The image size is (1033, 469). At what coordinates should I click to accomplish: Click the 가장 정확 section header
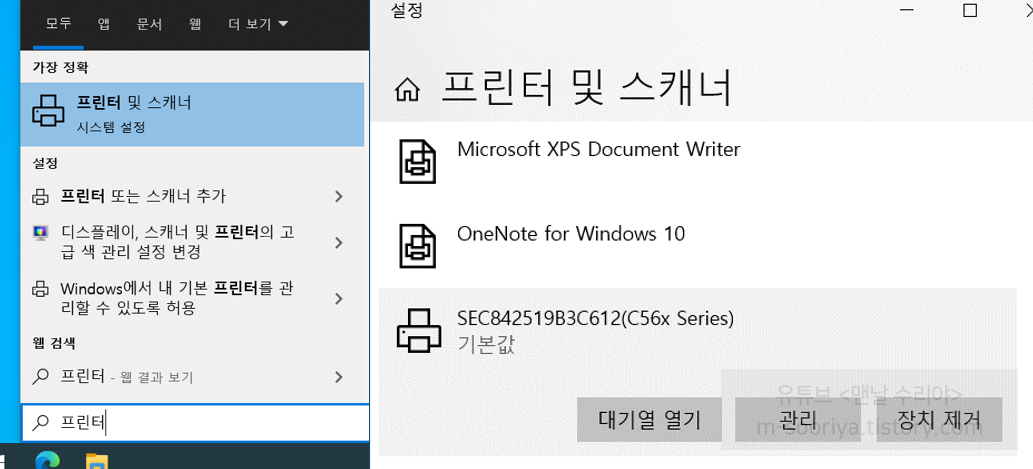pos(61,67)
